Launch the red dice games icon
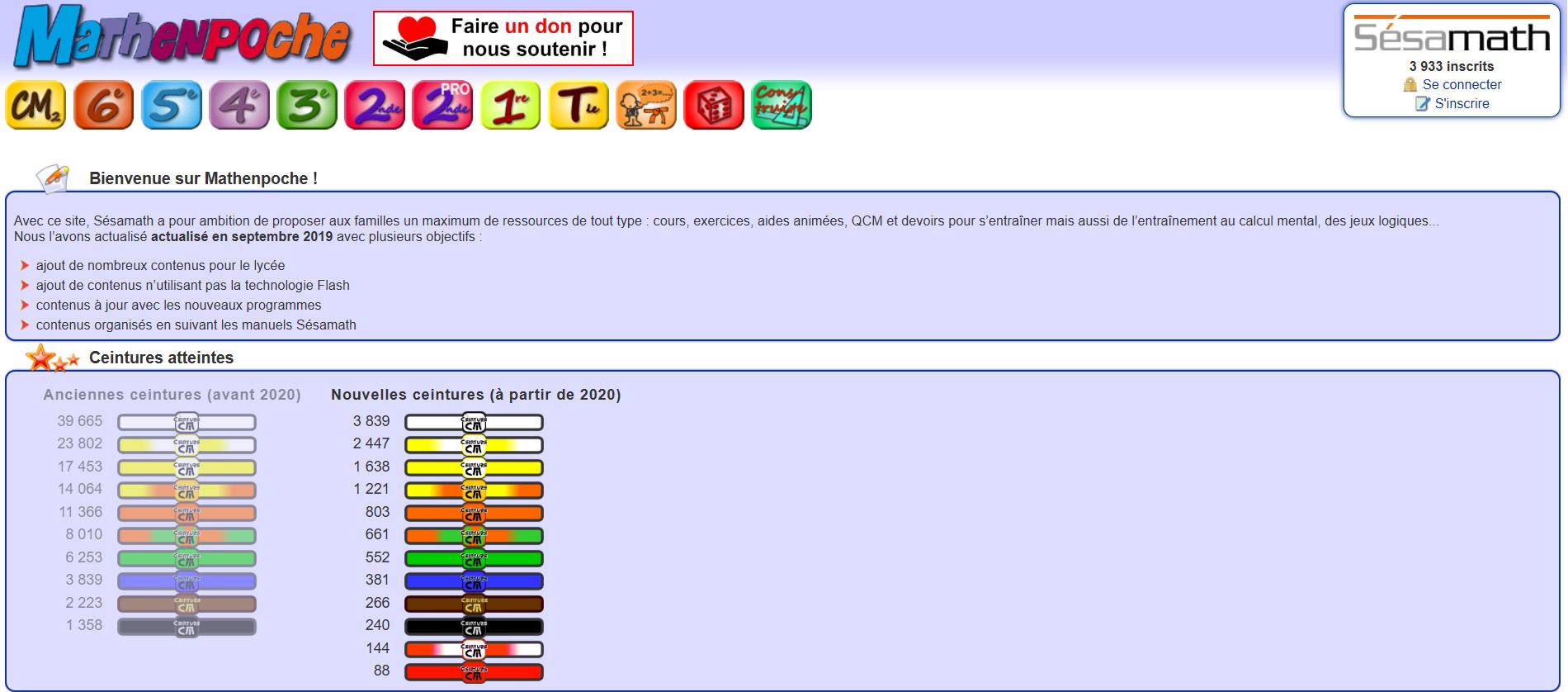 coord(714,106)
